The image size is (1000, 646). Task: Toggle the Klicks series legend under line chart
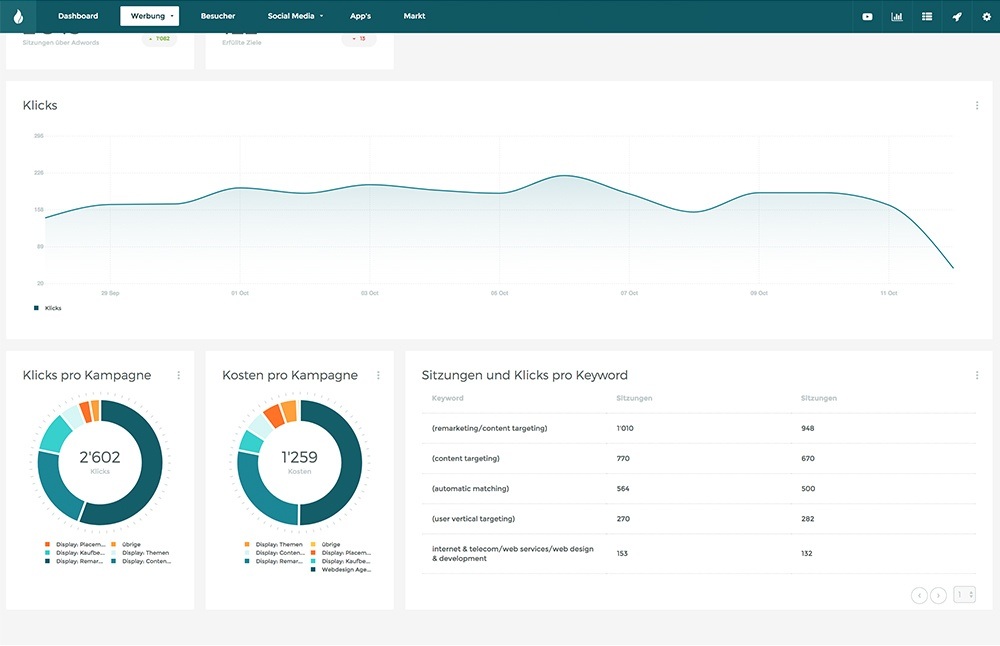click(48, 308)
